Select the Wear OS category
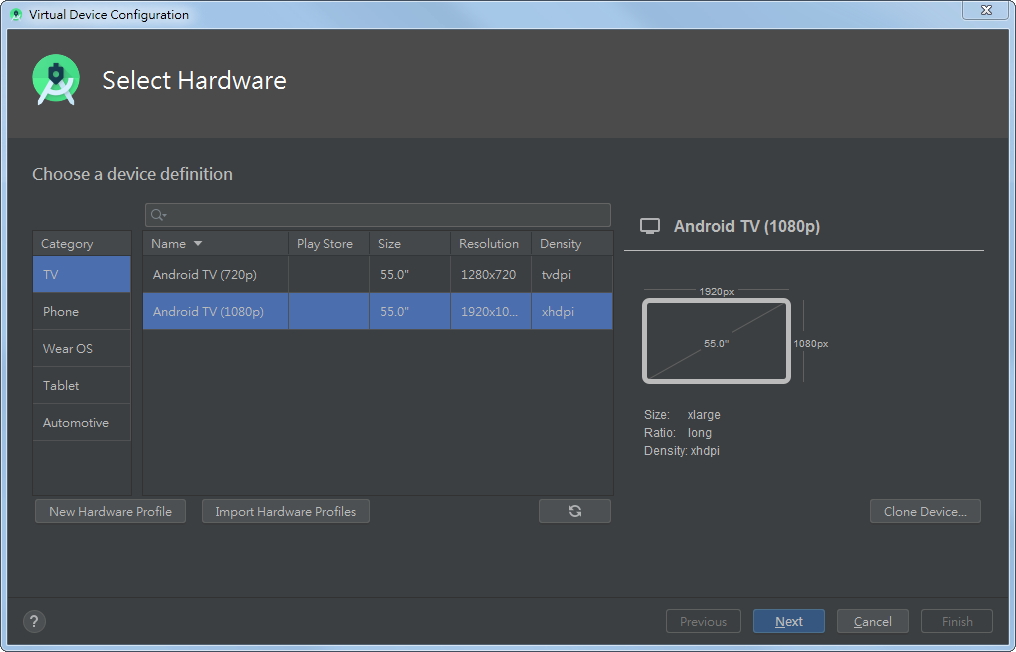This screenshot has height=652, width=1016. coord(82,349)
